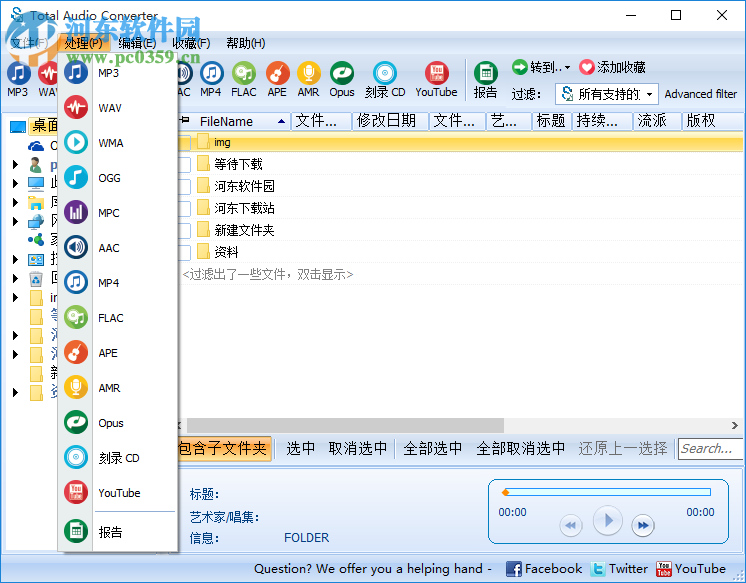Convert to APE via toolbar icon

(x=277, y=79)
